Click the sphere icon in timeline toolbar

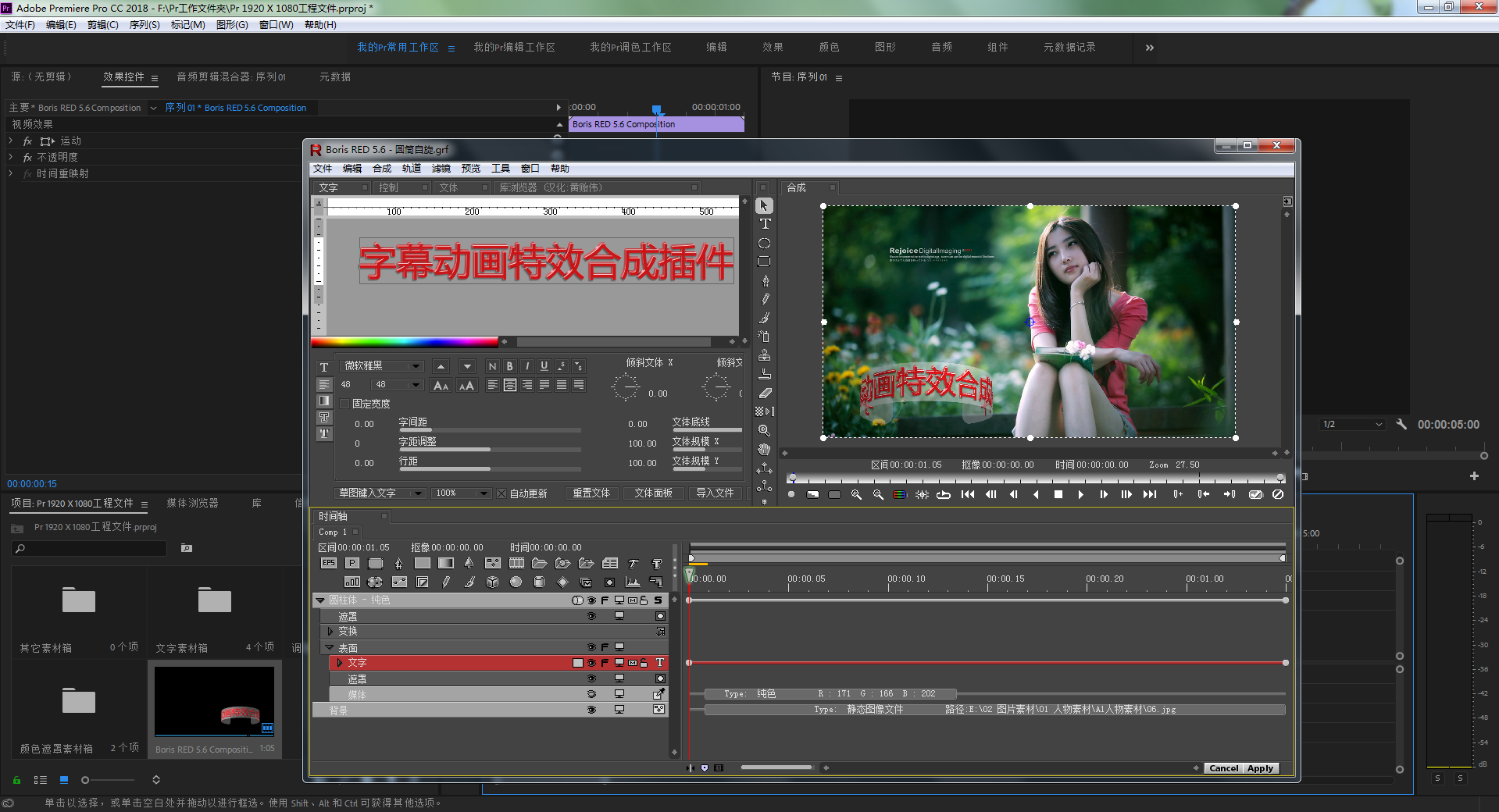pos(516,582)
